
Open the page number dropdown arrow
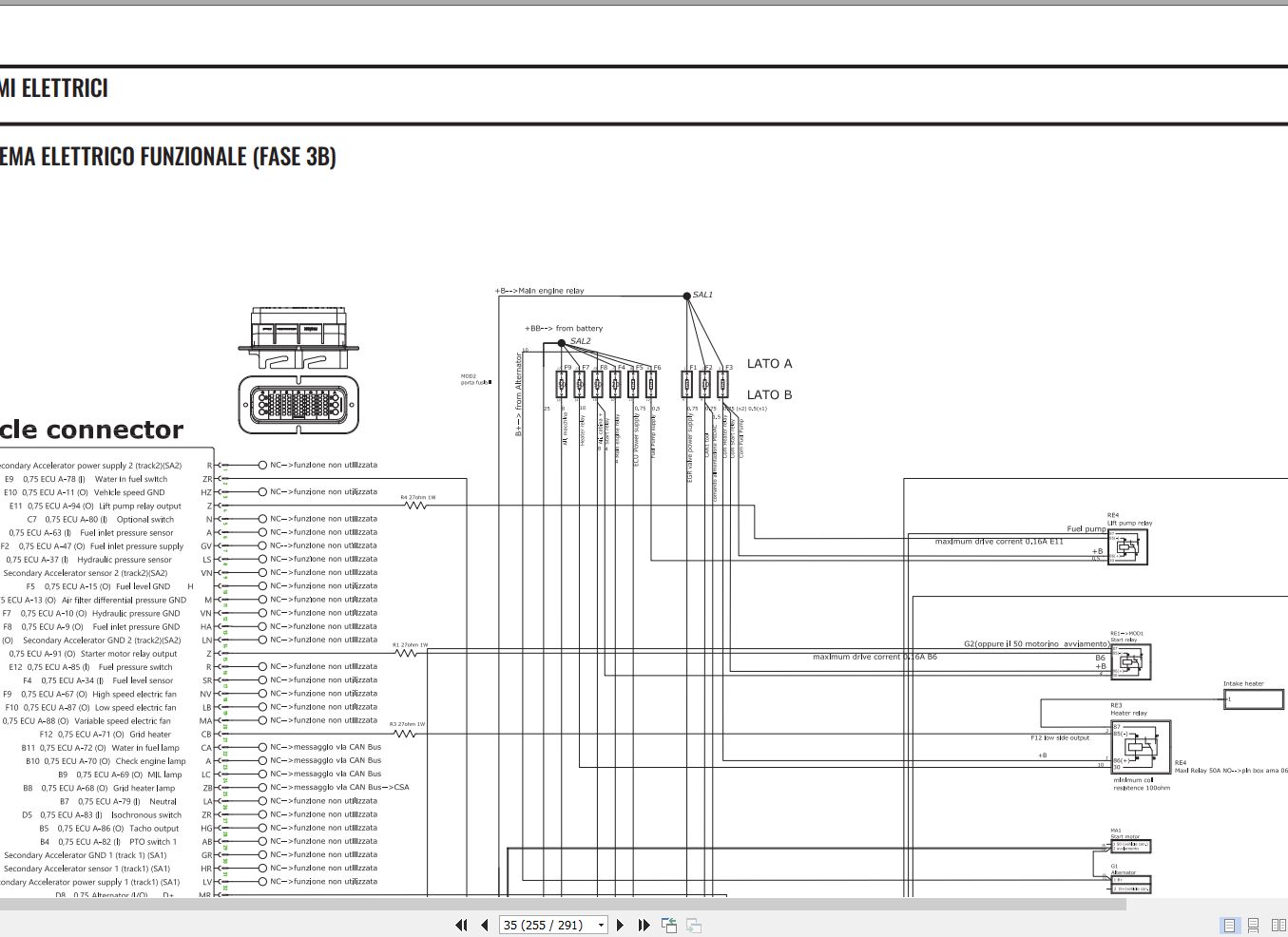click(x=601, y=926)
